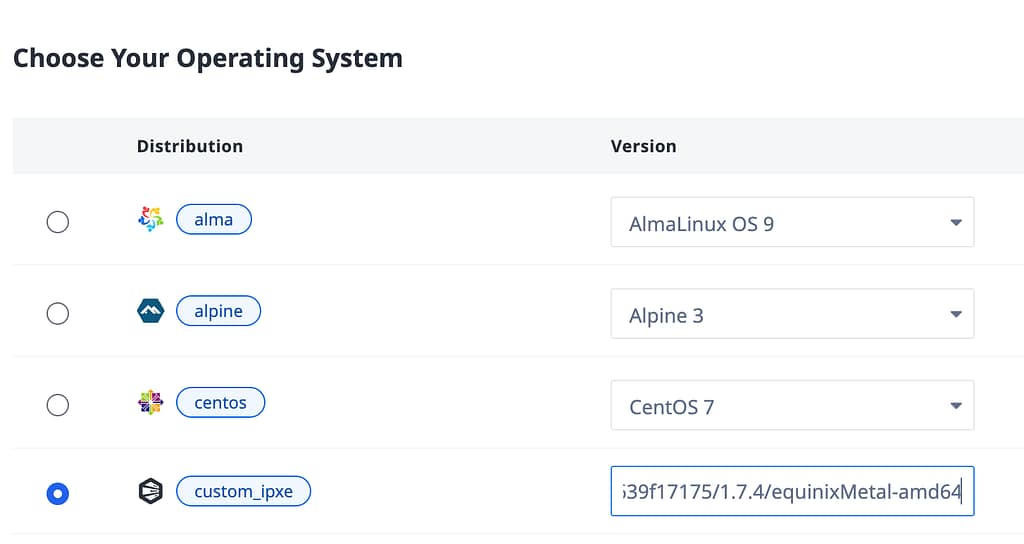This screenshot has height=544, width=1024.
Task: Click the custom iPXE hexagon icon
Action: pos(150,492)
